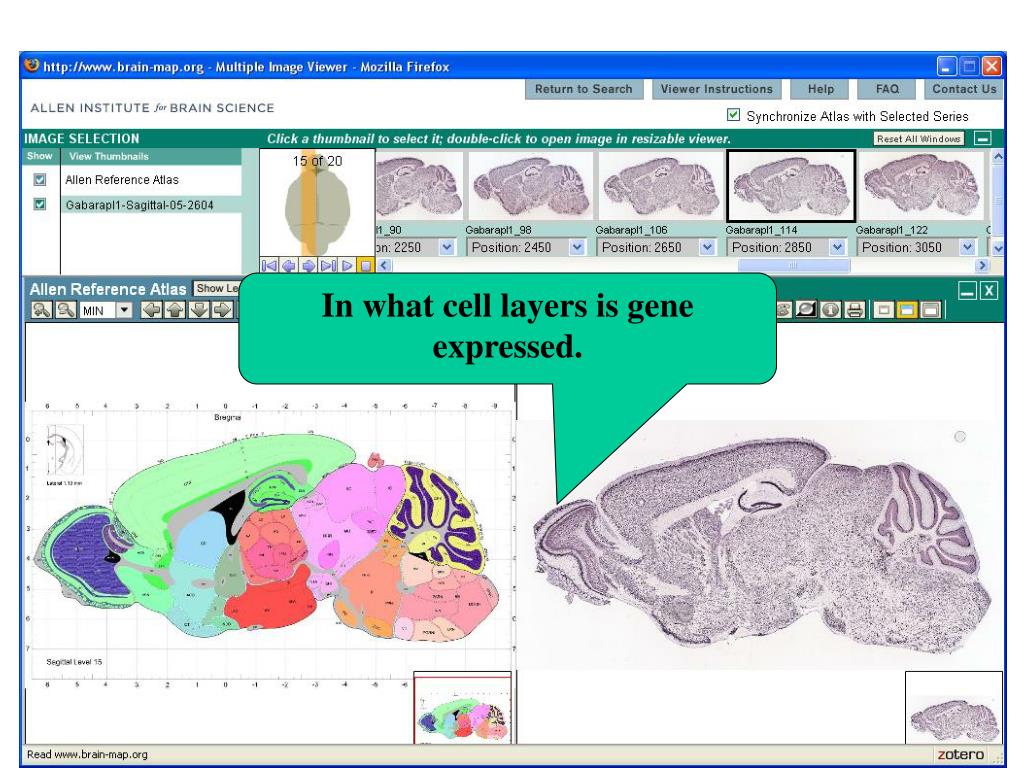Toggle the Gabarapl1-Sagittal-05-2604 checkbox
Image resolution: width=1024 pixels, height=768 pixels.
point(40,204)
